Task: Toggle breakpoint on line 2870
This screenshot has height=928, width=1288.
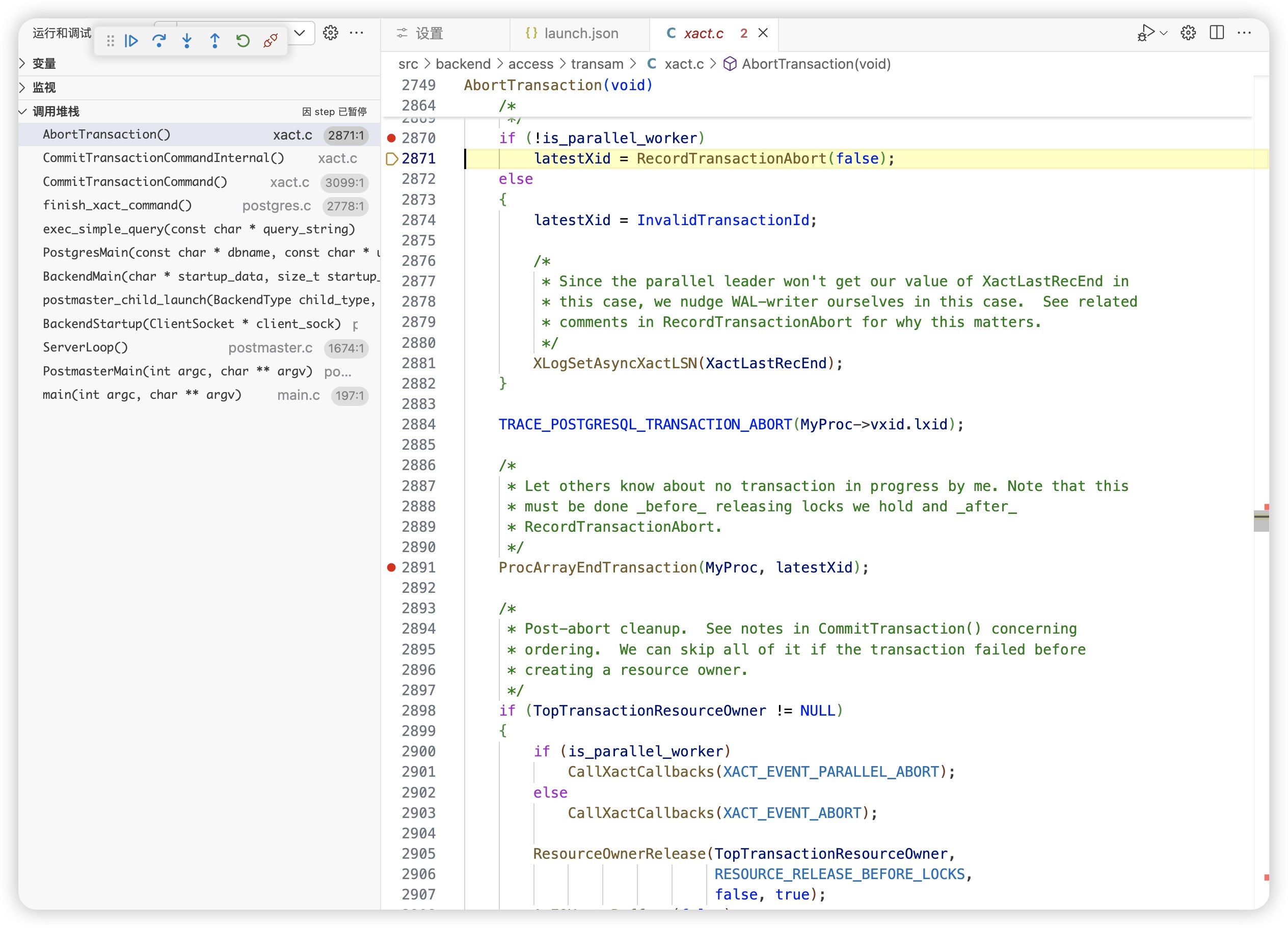Action: (391, 138)
